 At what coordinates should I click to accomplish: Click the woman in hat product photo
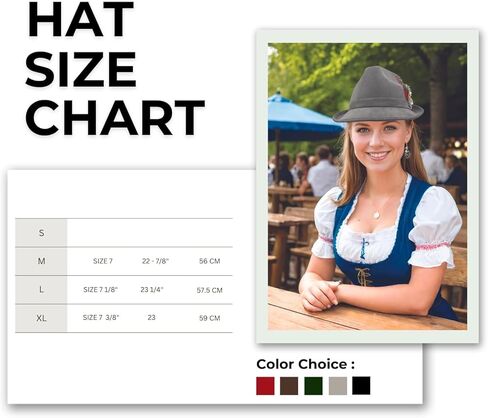click(367, 186)
